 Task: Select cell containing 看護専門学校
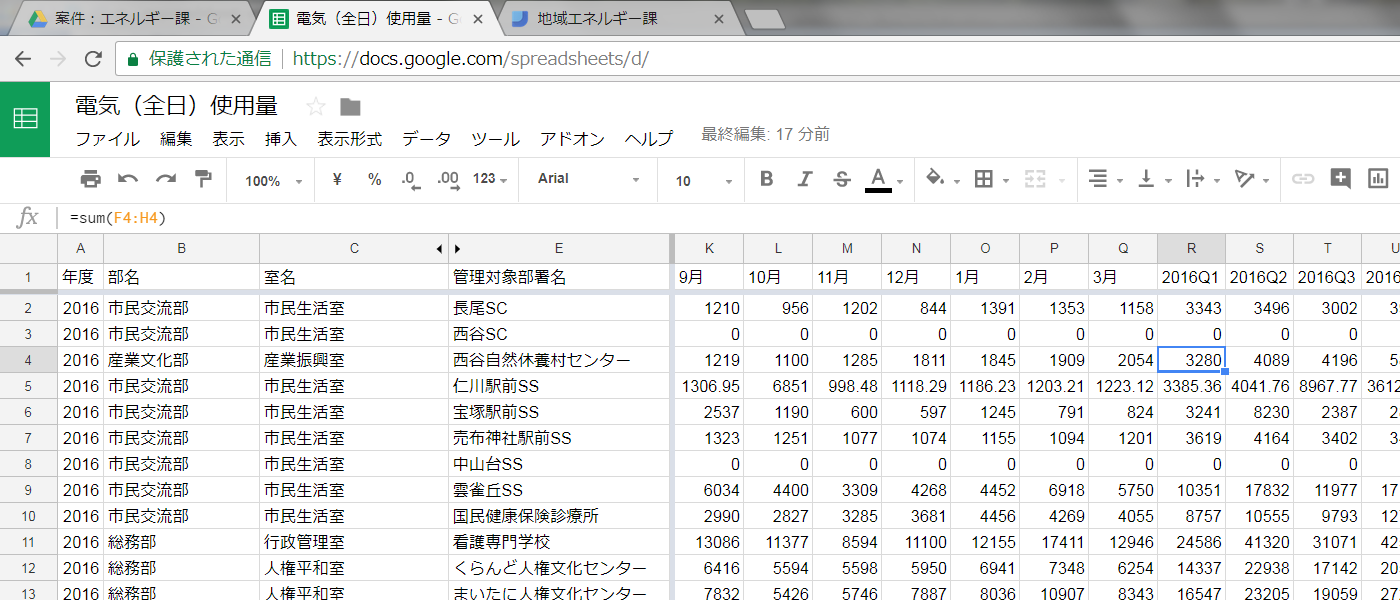coord(558,542)
